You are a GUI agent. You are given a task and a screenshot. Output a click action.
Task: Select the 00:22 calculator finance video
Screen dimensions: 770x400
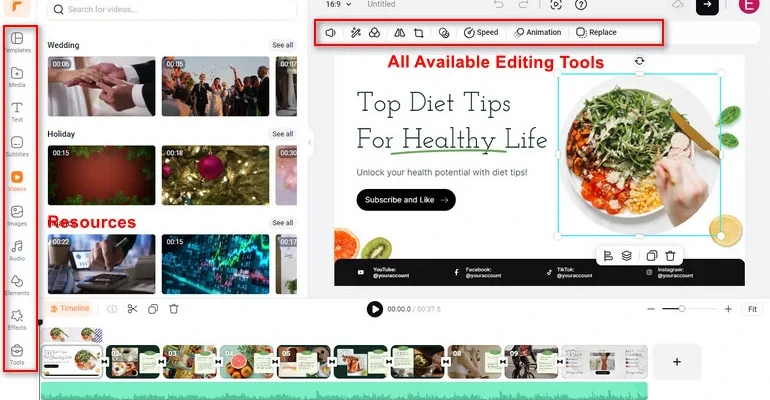coord(102,264)
